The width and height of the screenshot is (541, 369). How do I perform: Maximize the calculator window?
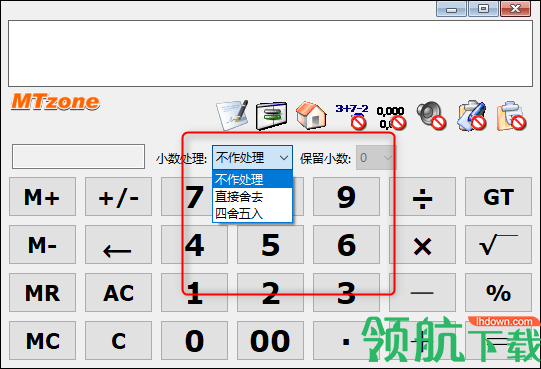click(483, 9)
